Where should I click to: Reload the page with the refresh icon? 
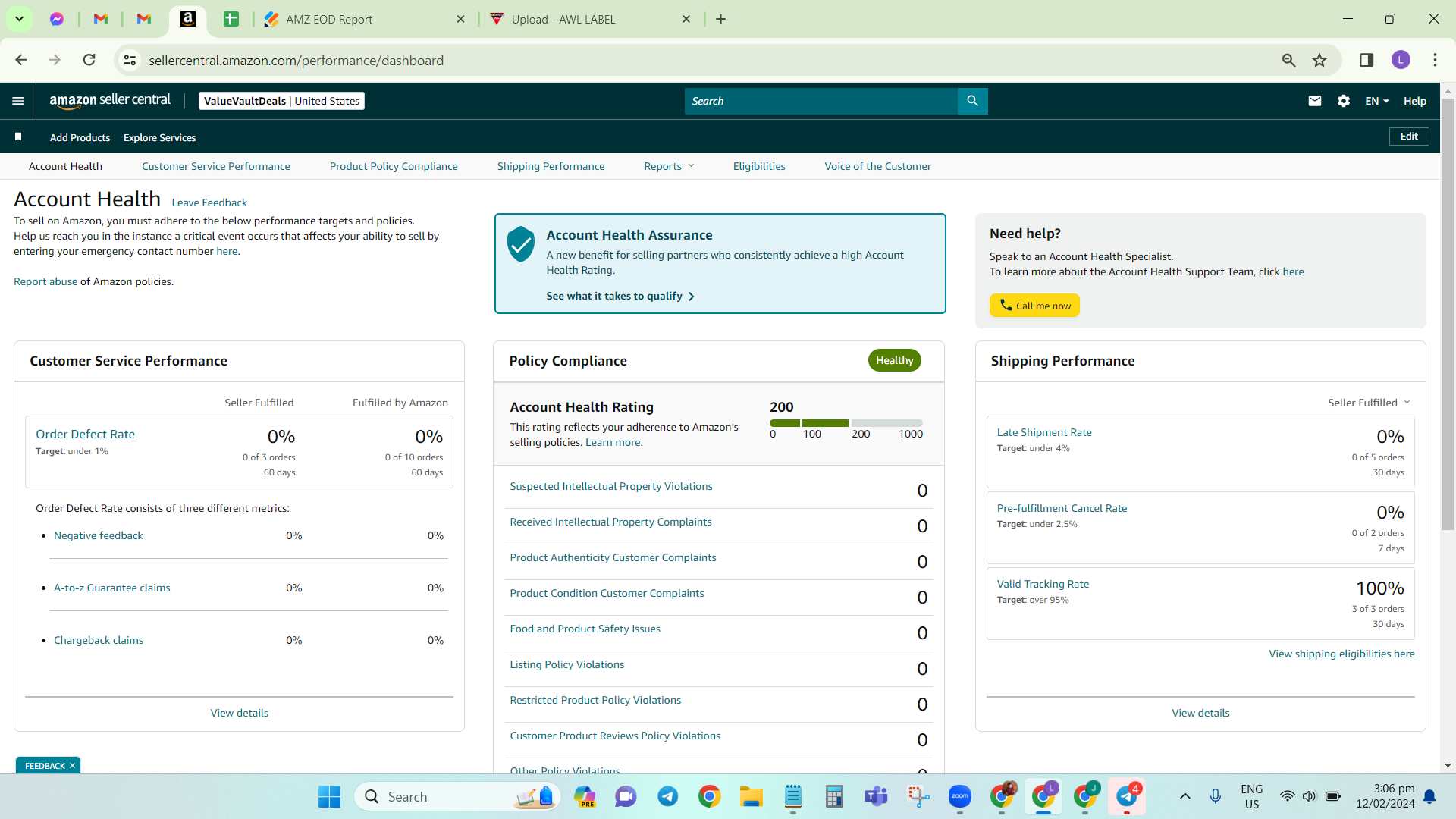[89, 60]
